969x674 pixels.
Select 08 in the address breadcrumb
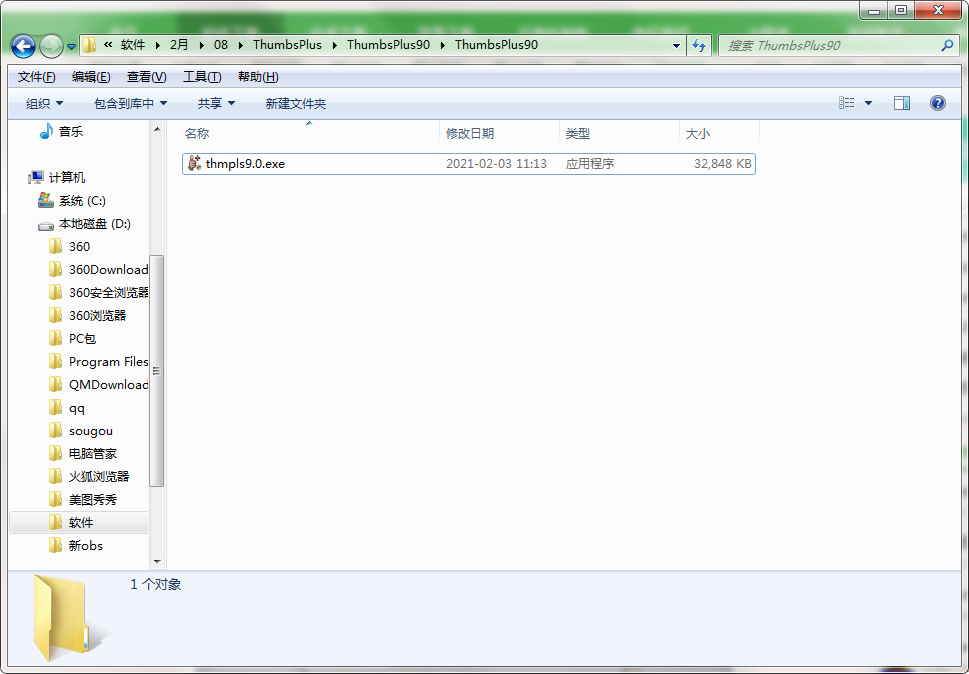coord(221,44)
